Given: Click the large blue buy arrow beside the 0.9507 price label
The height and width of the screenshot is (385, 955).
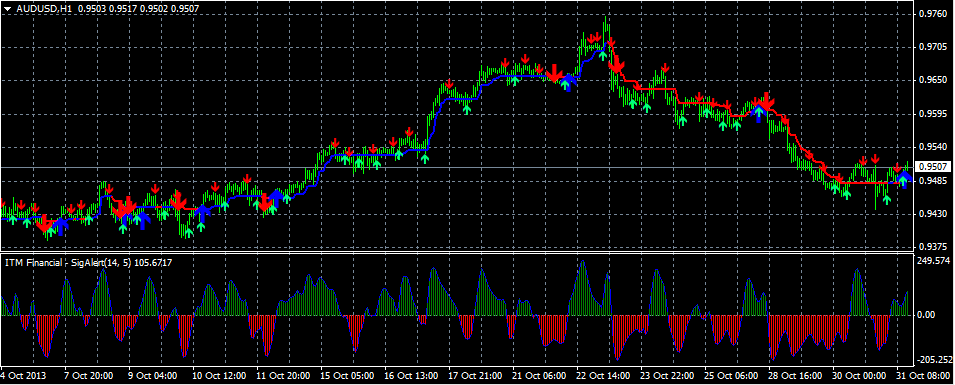Looking at the screenshot, I should pyautogui.click(x=904, y=180).
